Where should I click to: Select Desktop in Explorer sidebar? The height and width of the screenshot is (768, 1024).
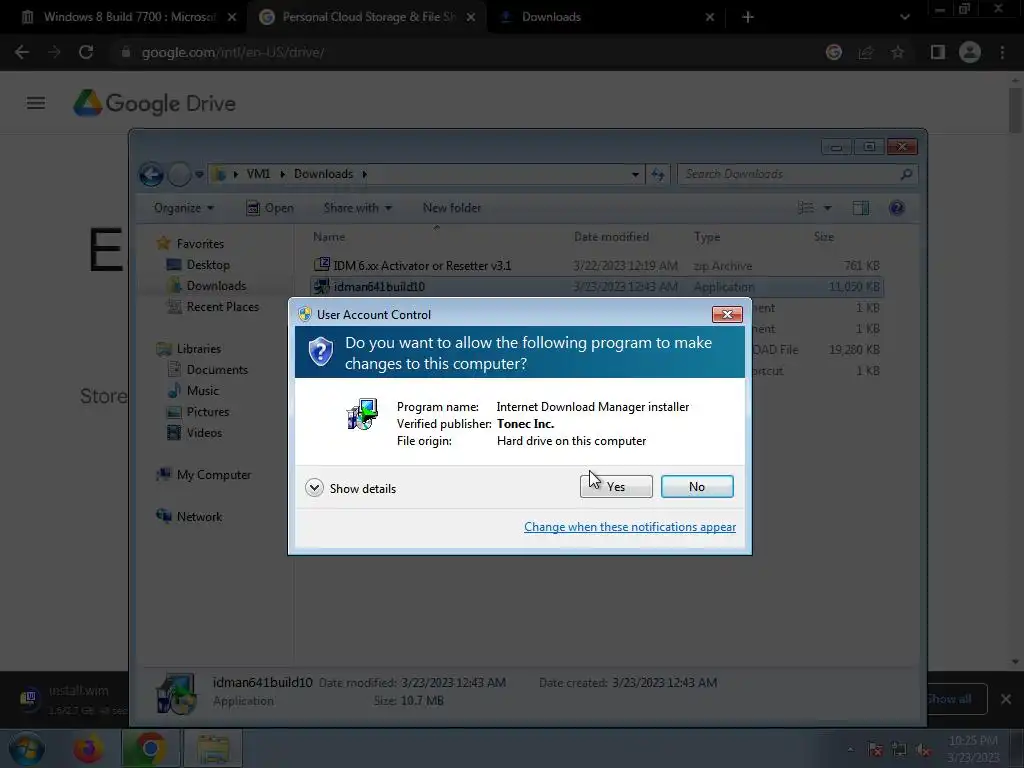pos(208,264)
